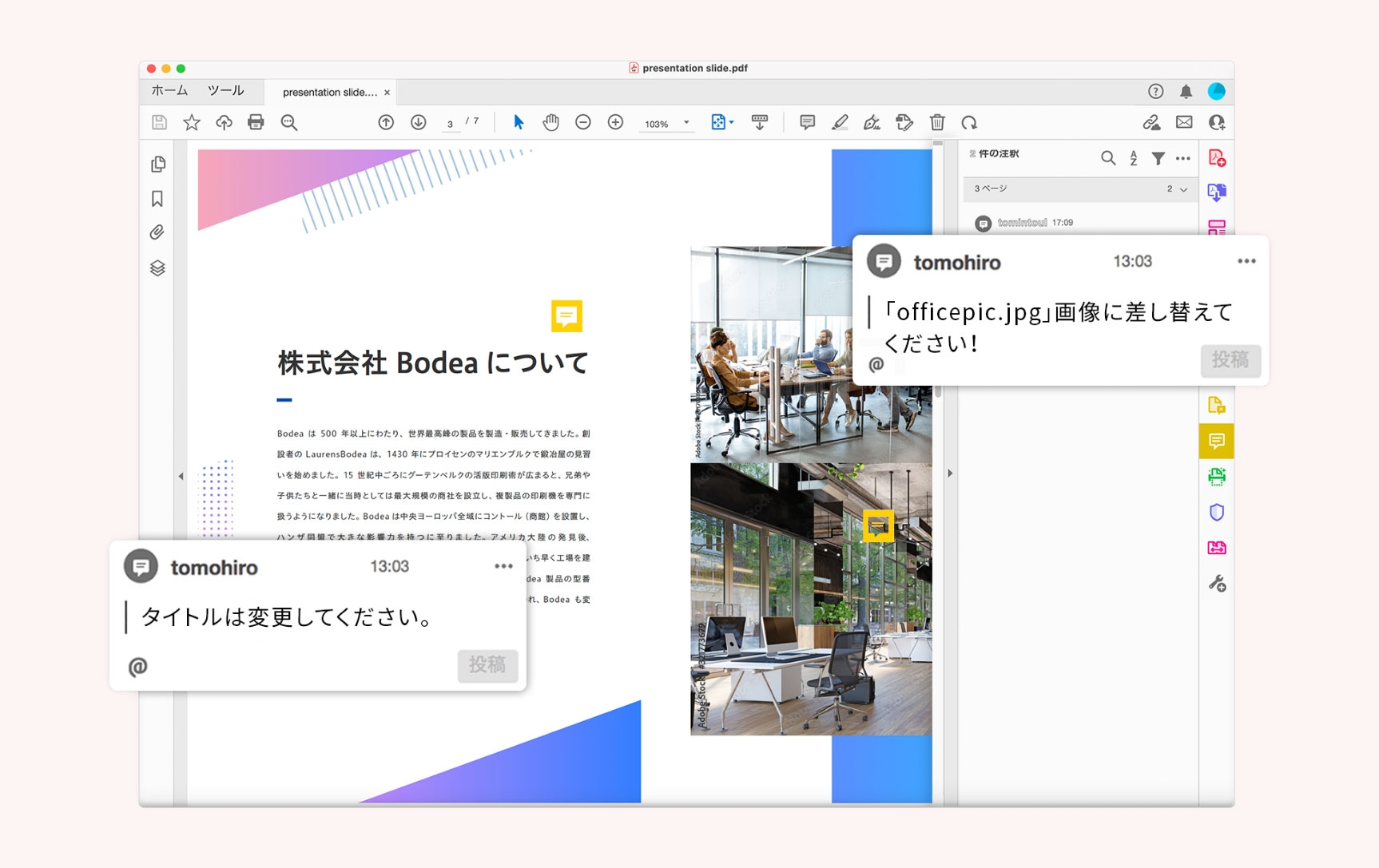Share a link to the file
Screen dimensions: 1379x868
click(1151, 122)
